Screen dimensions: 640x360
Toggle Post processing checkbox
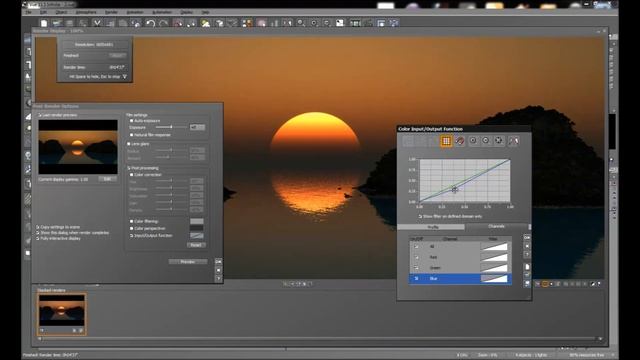coord(129,168)
